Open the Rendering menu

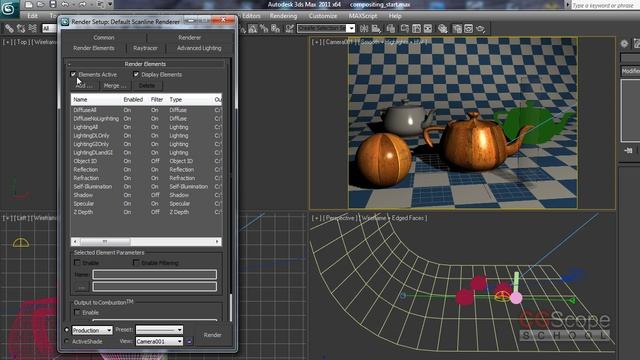click(283, 16)
